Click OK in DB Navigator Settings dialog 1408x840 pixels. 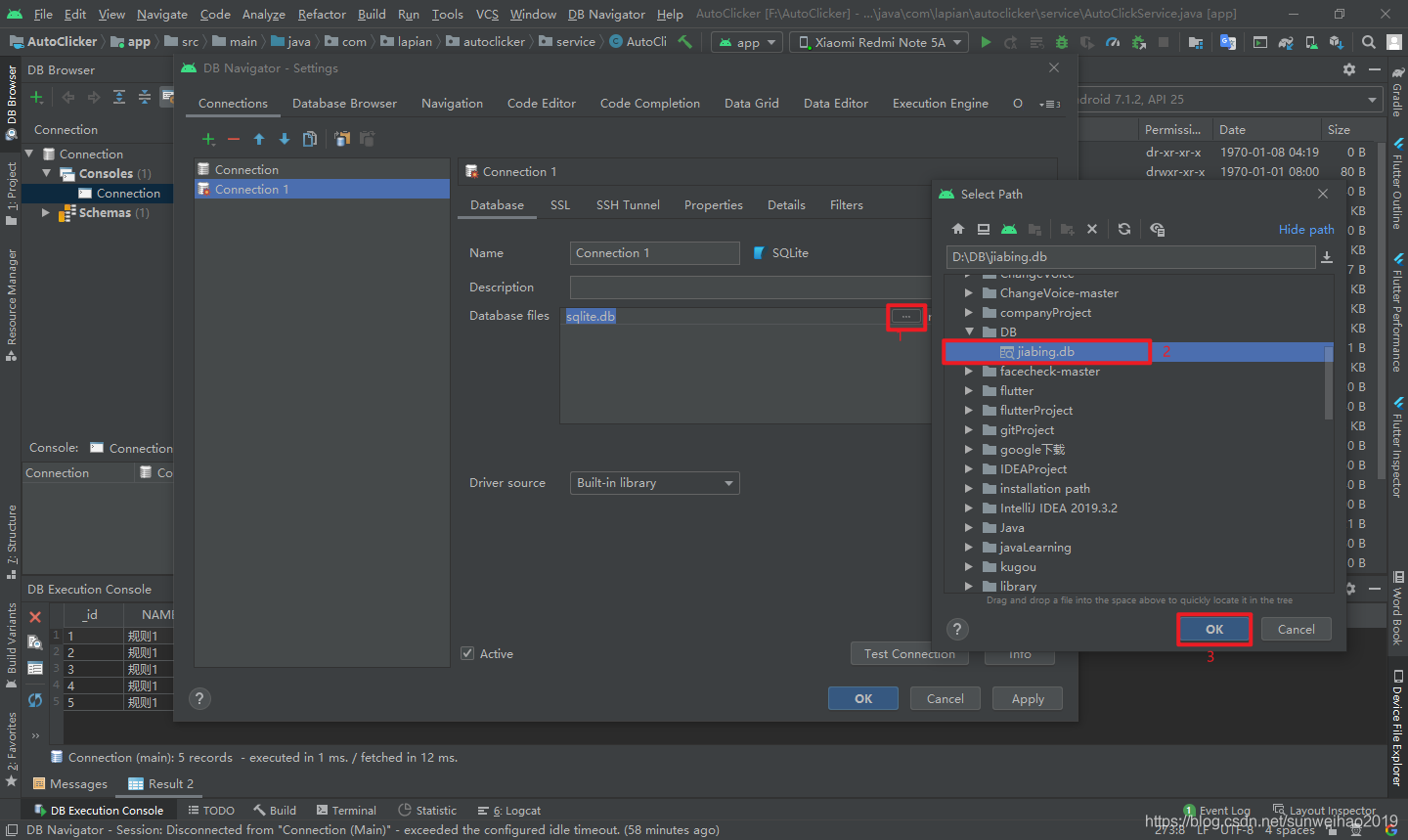(863, 698)
